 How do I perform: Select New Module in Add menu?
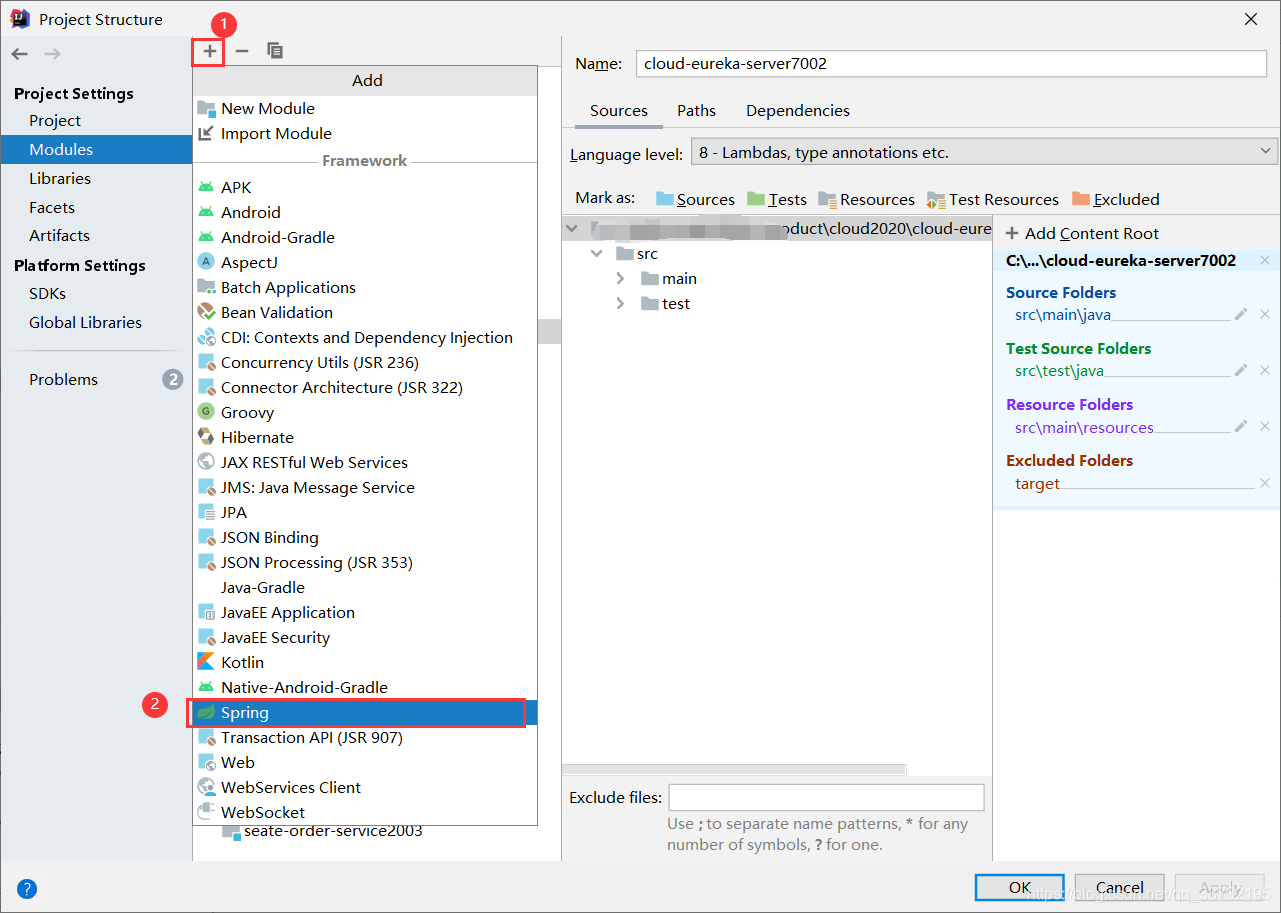click(x=365, y=108)
